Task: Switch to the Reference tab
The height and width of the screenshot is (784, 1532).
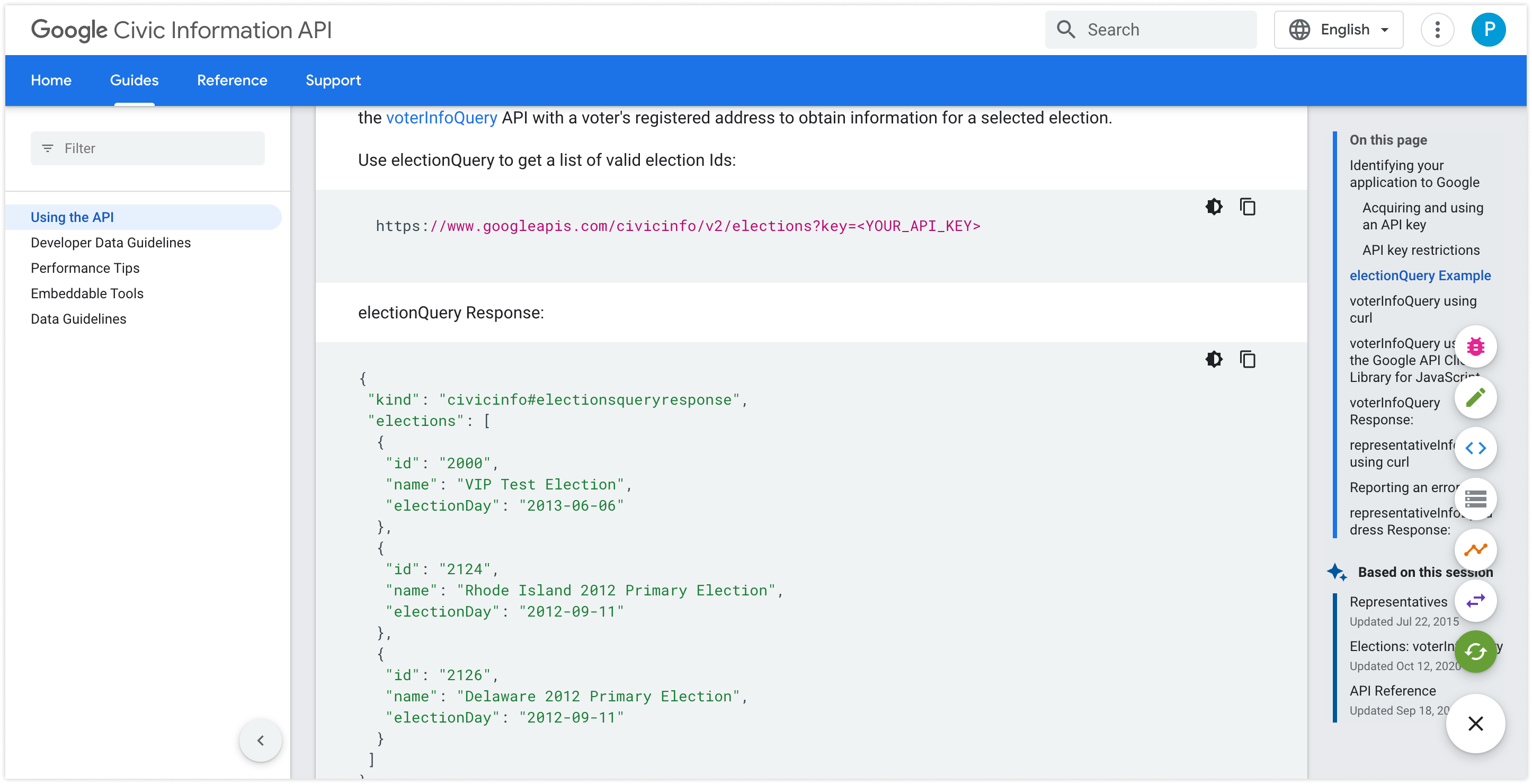Action: [232, 81]
